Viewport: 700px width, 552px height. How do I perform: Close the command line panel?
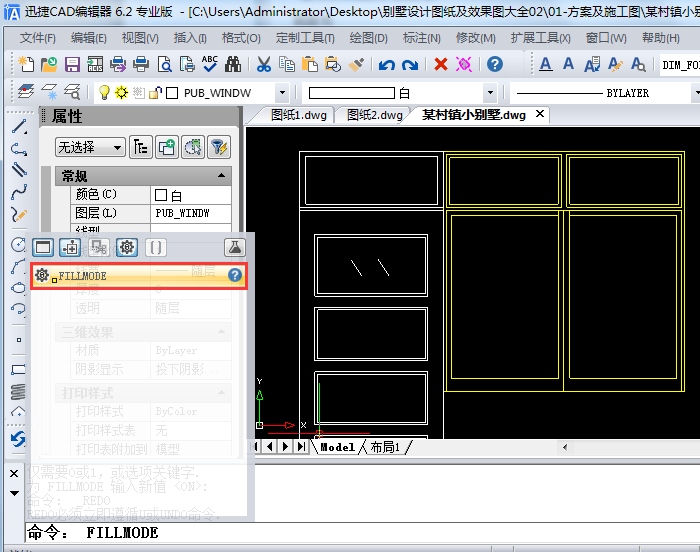click(14, 473)
